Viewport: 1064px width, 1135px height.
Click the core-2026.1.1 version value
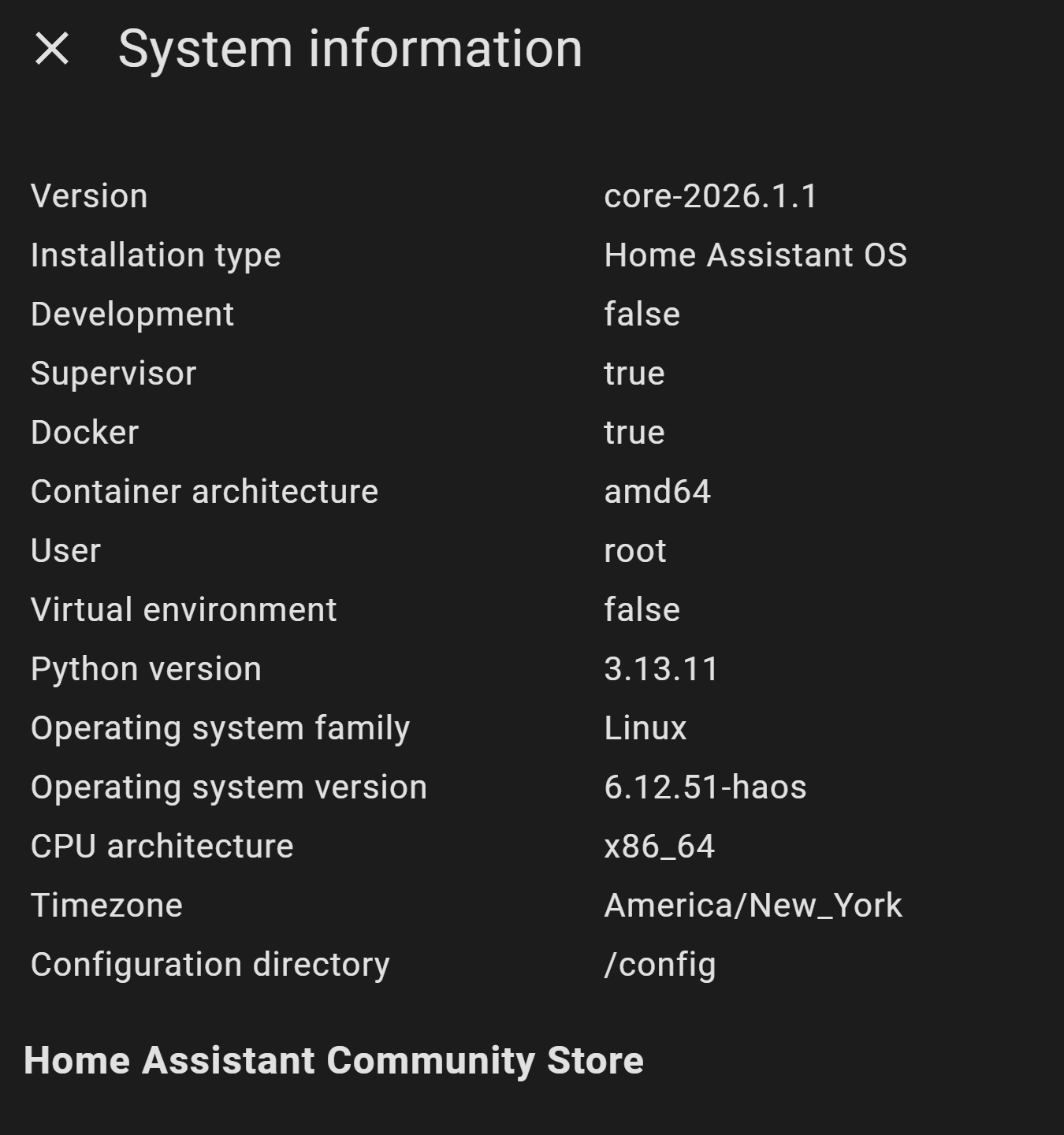point(711,196)
